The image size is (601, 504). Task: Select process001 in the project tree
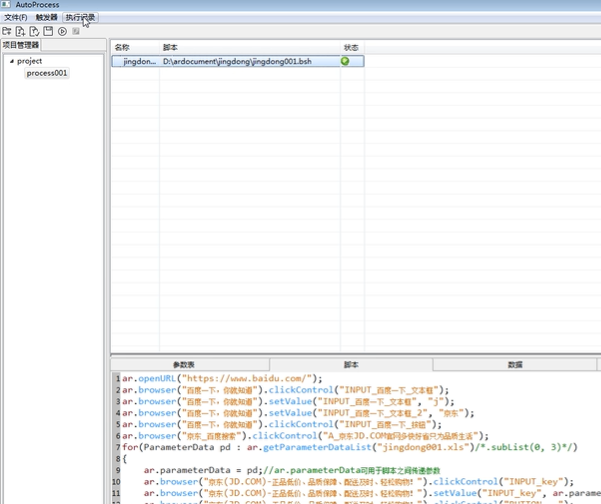click(47, 73)
